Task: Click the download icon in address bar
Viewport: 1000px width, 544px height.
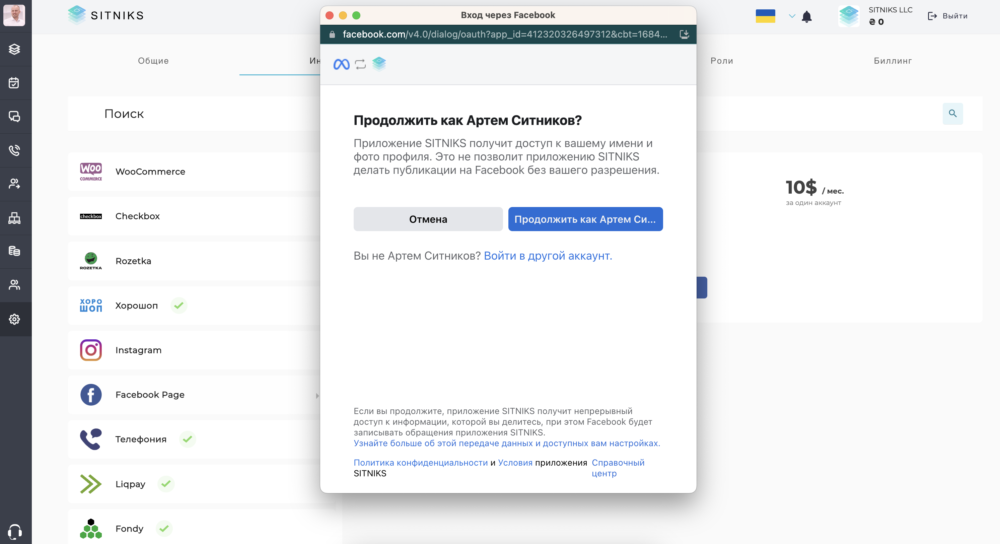Action: click(684, 34)
